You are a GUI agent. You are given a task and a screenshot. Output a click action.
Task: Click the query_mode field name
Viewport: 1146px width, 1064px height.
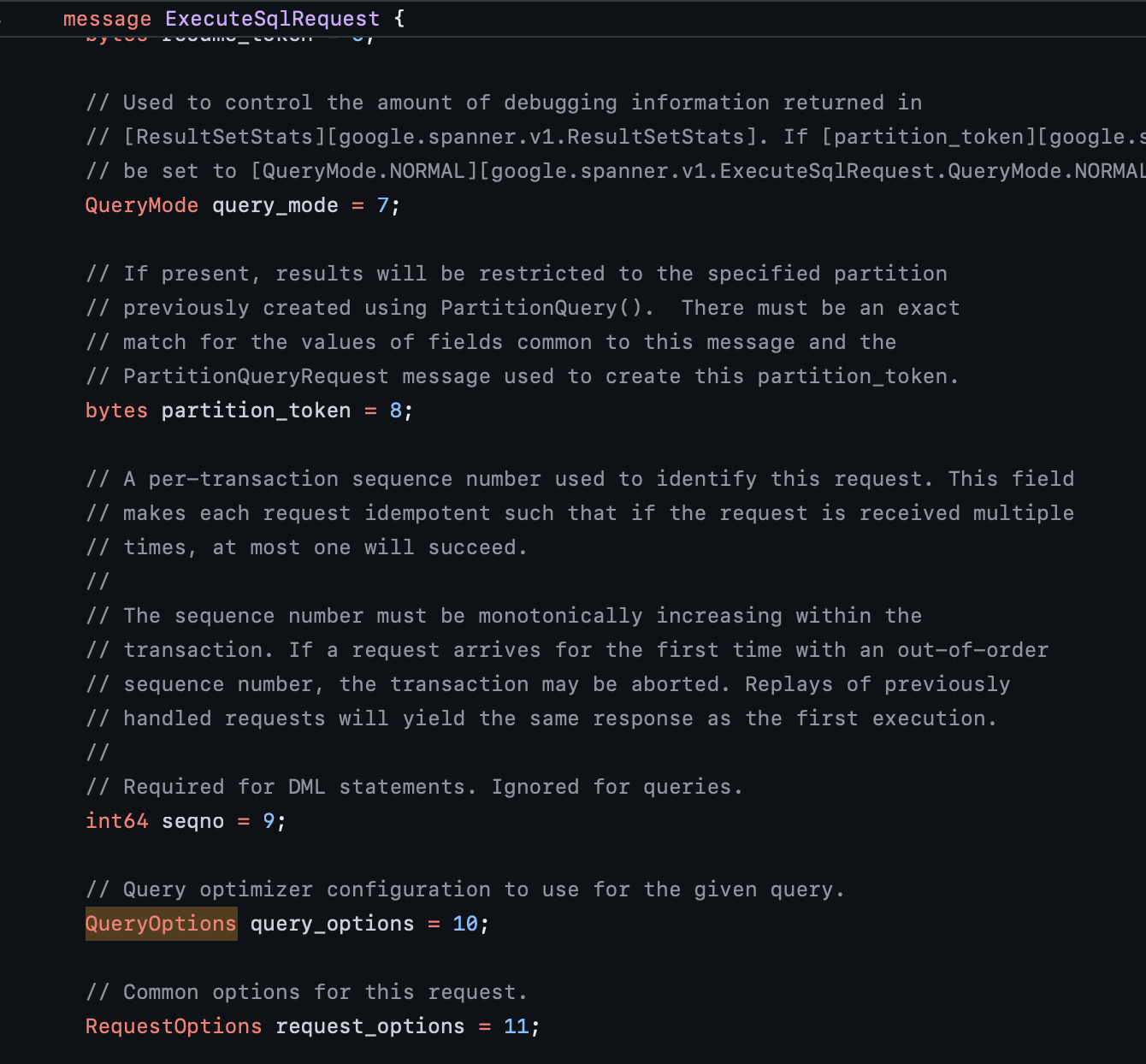pyautogui.click(x=275, y=205)
